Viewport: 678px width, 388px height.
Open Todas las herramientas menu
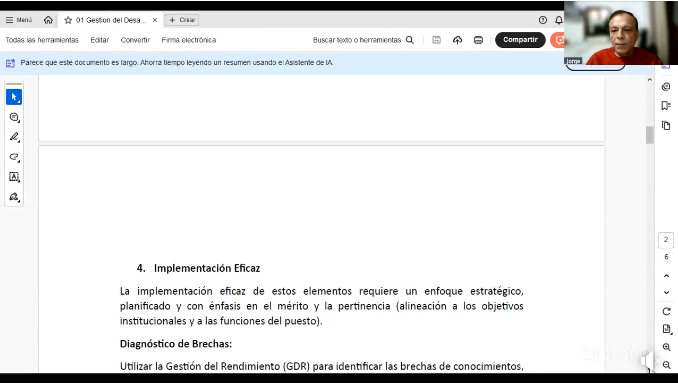pyautogui.click(x=42, y=40)
